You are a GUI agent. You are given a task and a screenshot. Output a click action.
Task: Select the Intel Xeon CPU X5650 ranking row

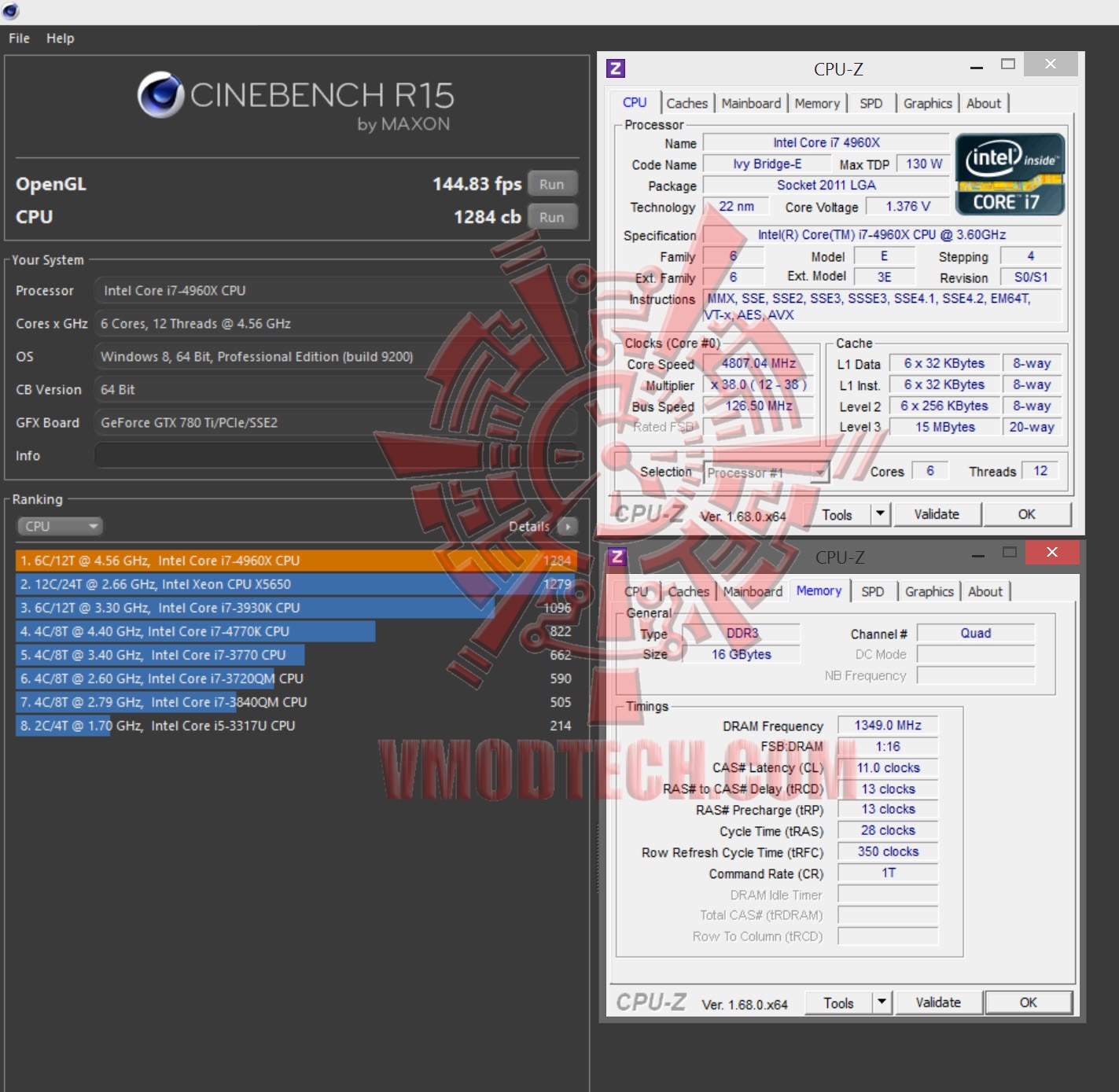[x=296, y=584]
